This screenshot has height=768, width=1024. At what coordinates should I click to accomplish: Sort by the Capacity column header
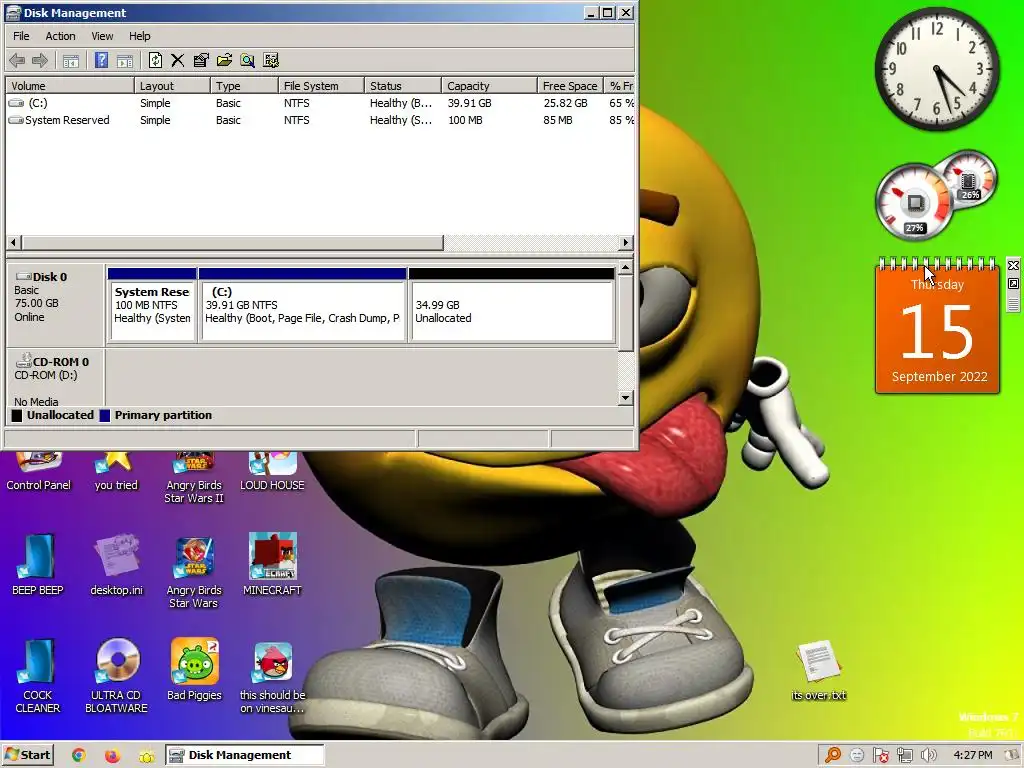(x=489, y=86)
